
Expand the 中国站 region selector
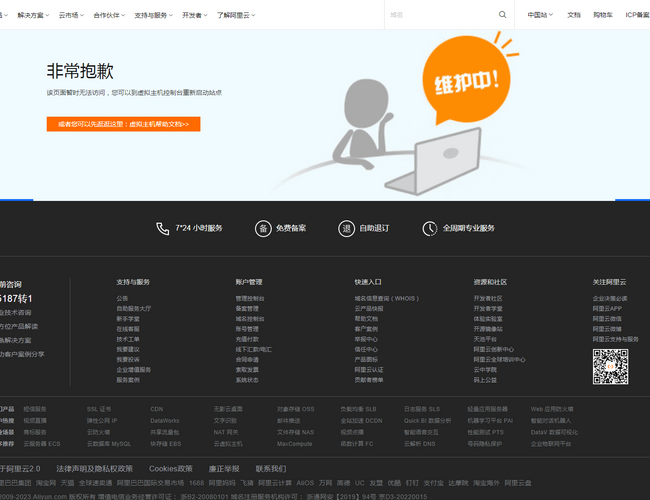click(x=539, y=15)
